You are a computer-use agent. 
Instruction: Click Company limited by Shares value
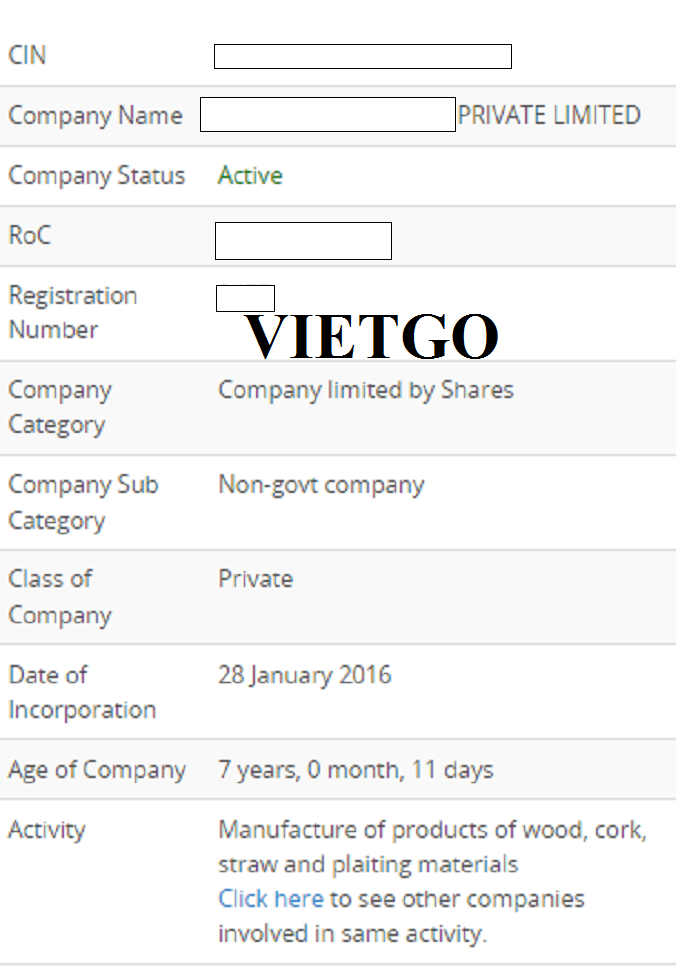pyautogui.click(x=366, y=390)
